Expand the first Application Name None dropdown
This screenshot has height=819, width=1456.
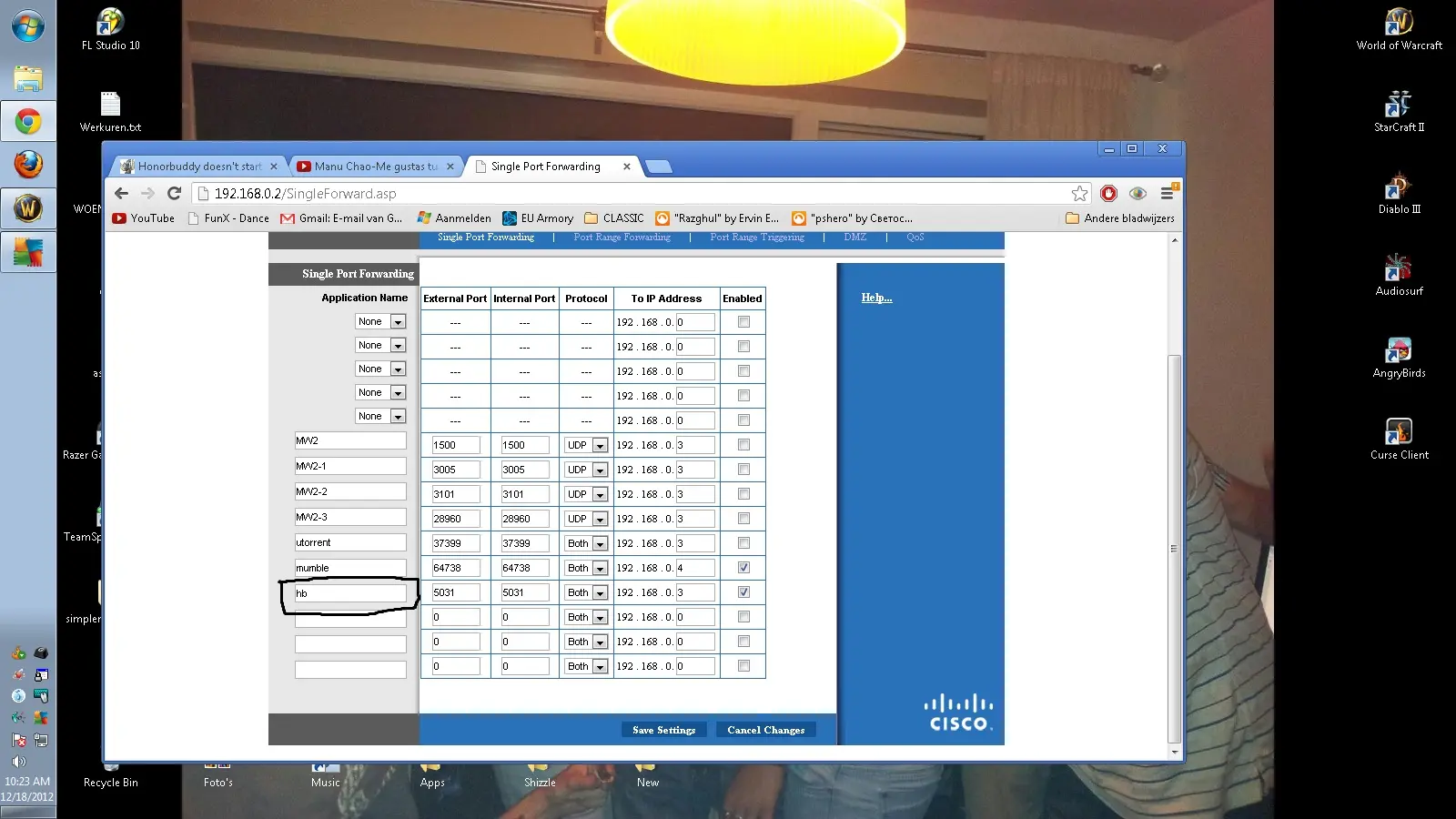pos(398,322)
